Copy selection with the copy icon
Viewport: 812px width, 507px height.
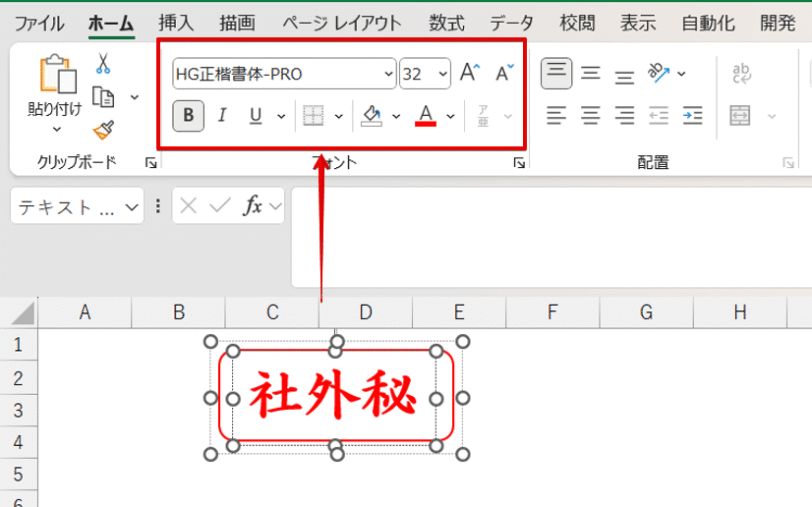pos(103,97)
